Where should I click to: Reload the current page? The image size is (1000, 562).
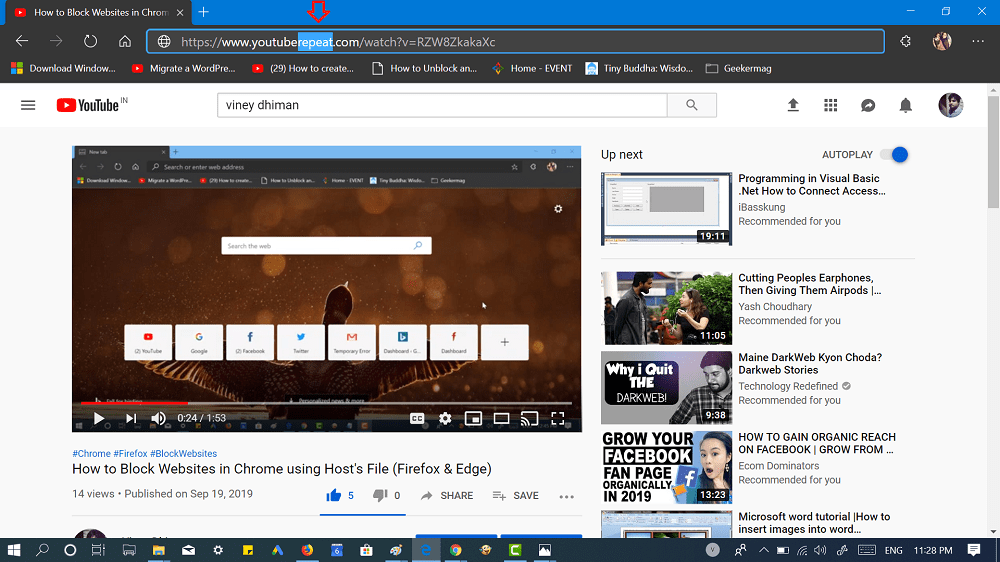pyautogui.click(x=91, y=41)
